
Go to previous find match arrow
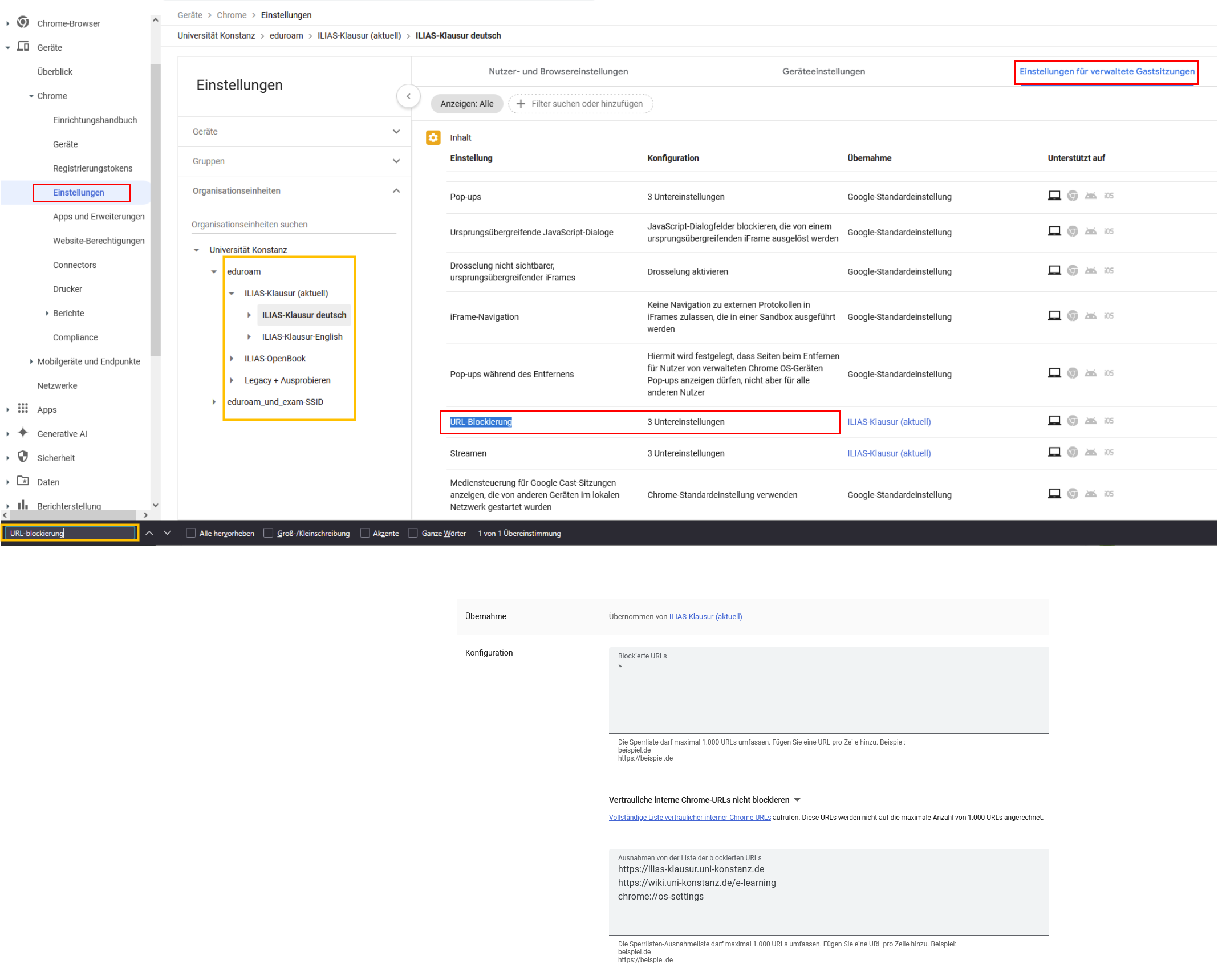click(x=149, y=533)
